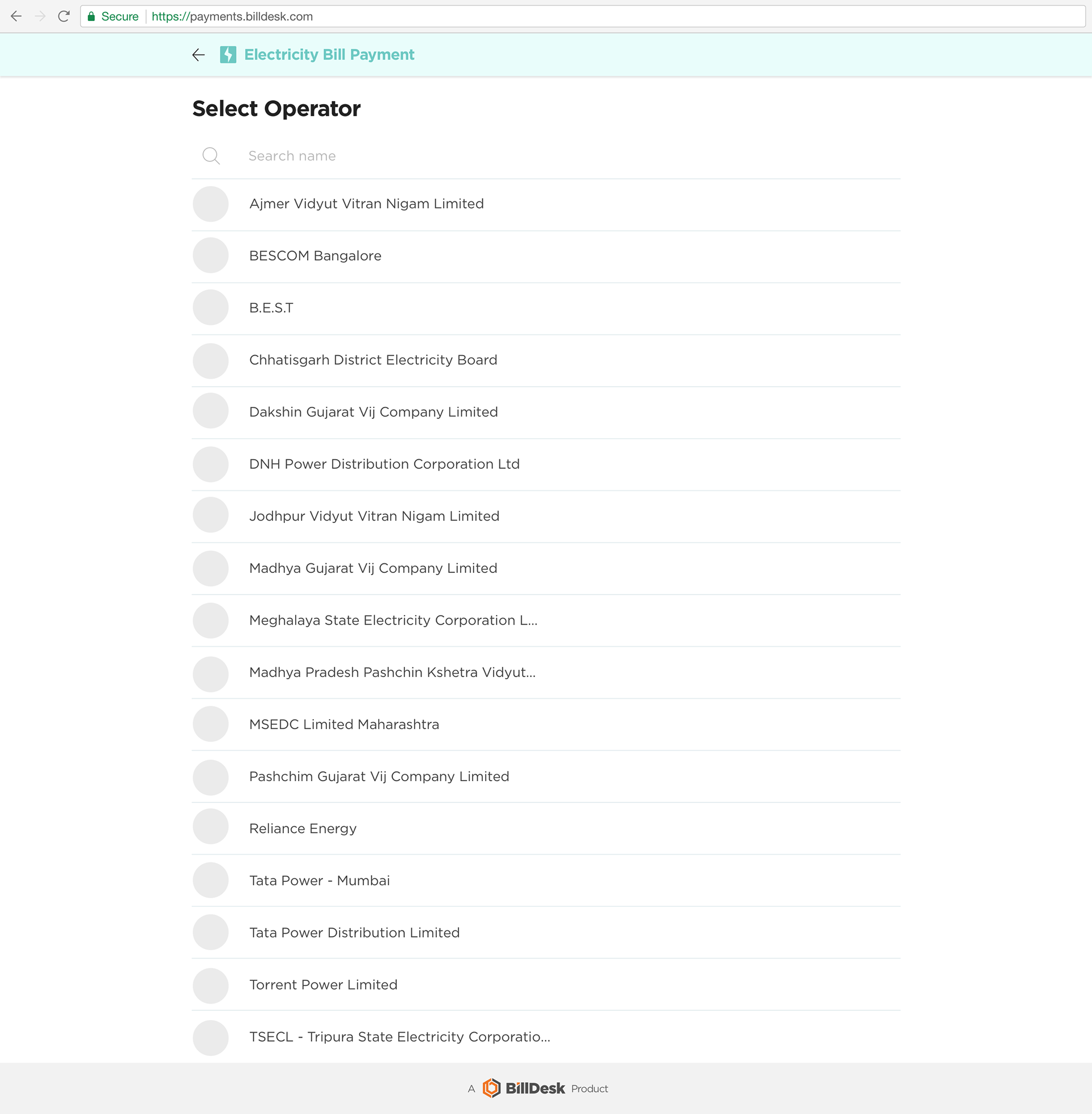Screen dimensions: 1092x1114
Task: Click the browser reload icon
Action: 64,16
